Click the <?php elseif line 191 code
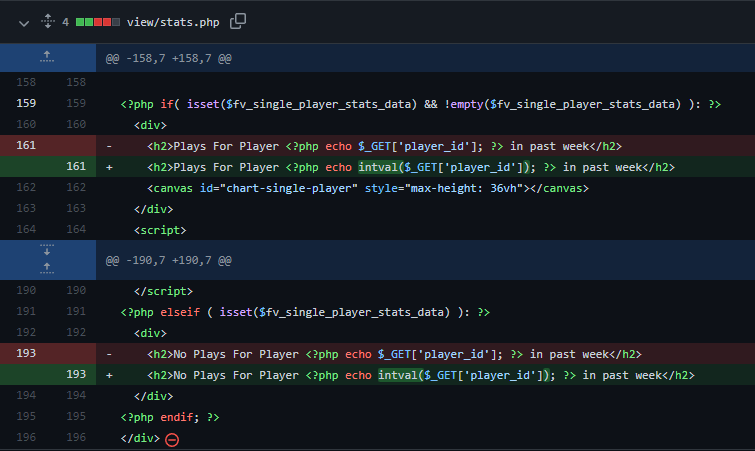Image resolution: width=755 pixels, height=451 pixels. click(305, 312)
